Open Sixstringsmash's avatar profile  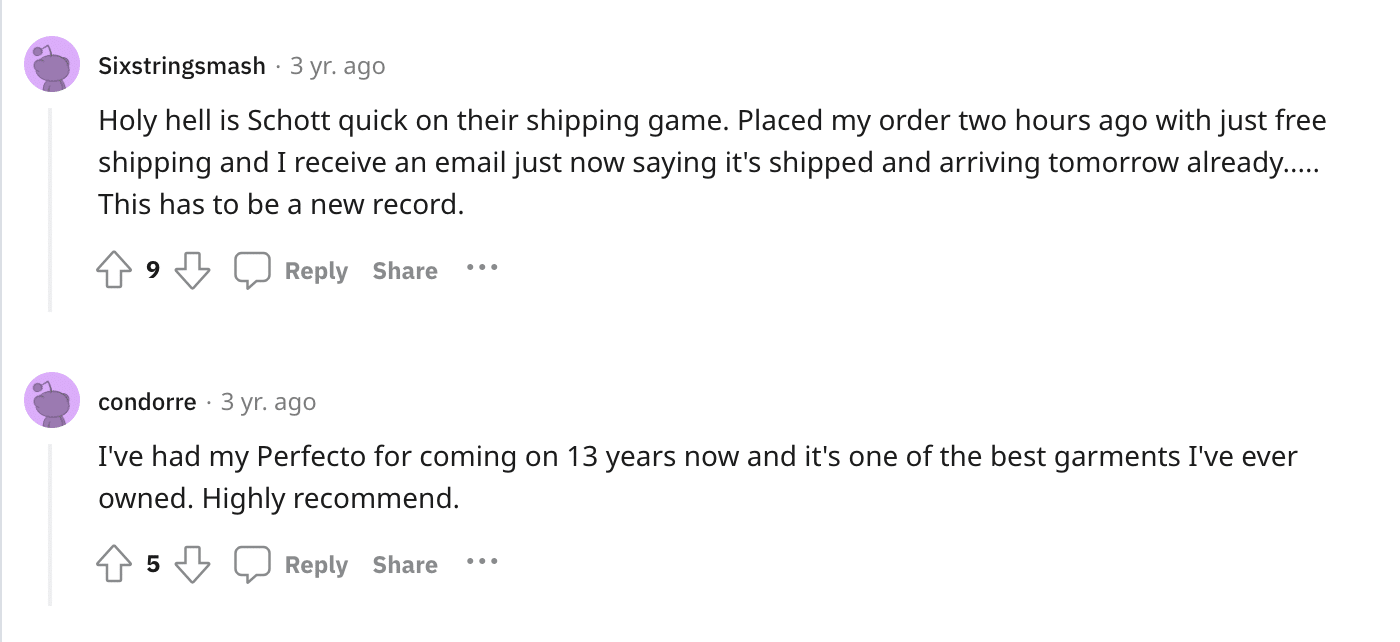[52, 65]
